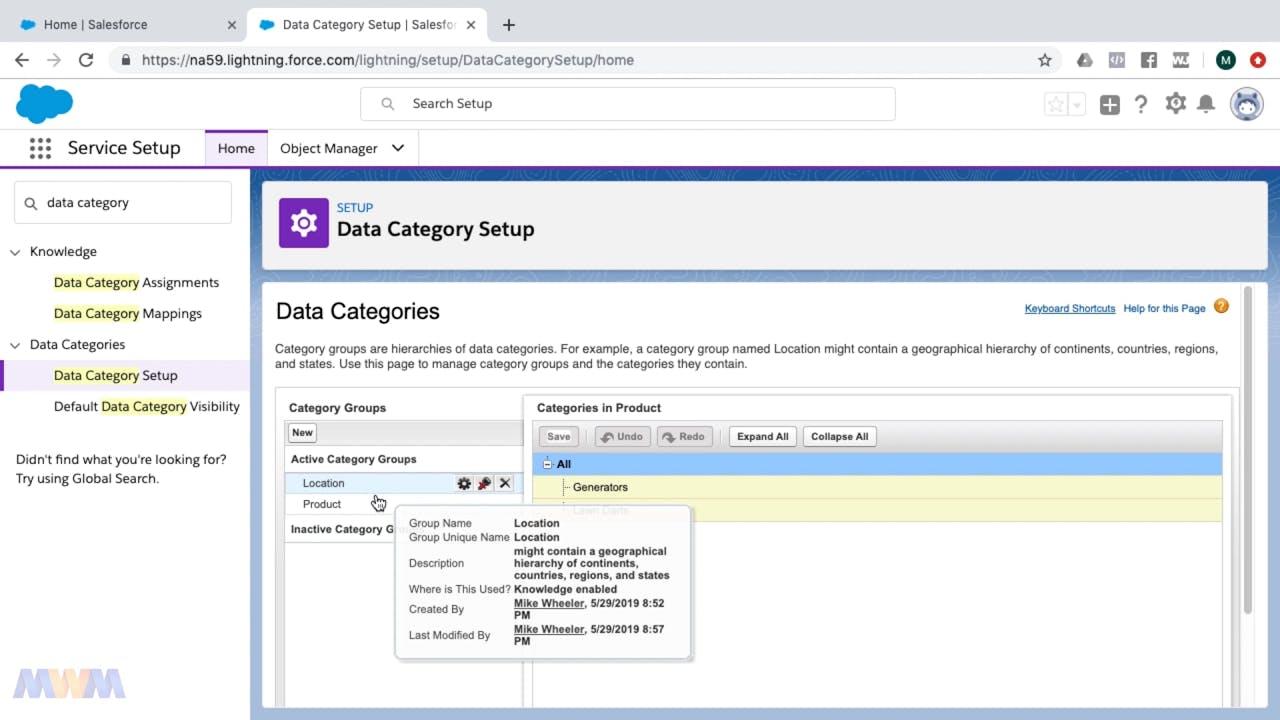The width and height of the screenshot is (1280, 720).
Task: Go forward with browser forward arrow
Action: pos(54,60)
